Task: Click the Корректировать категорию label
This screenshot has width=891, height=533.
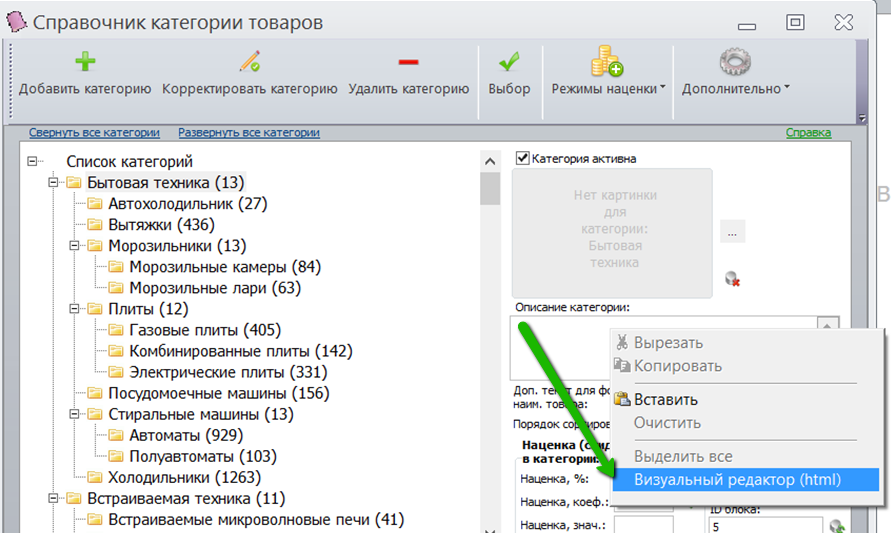Action: tap(249, 89)
